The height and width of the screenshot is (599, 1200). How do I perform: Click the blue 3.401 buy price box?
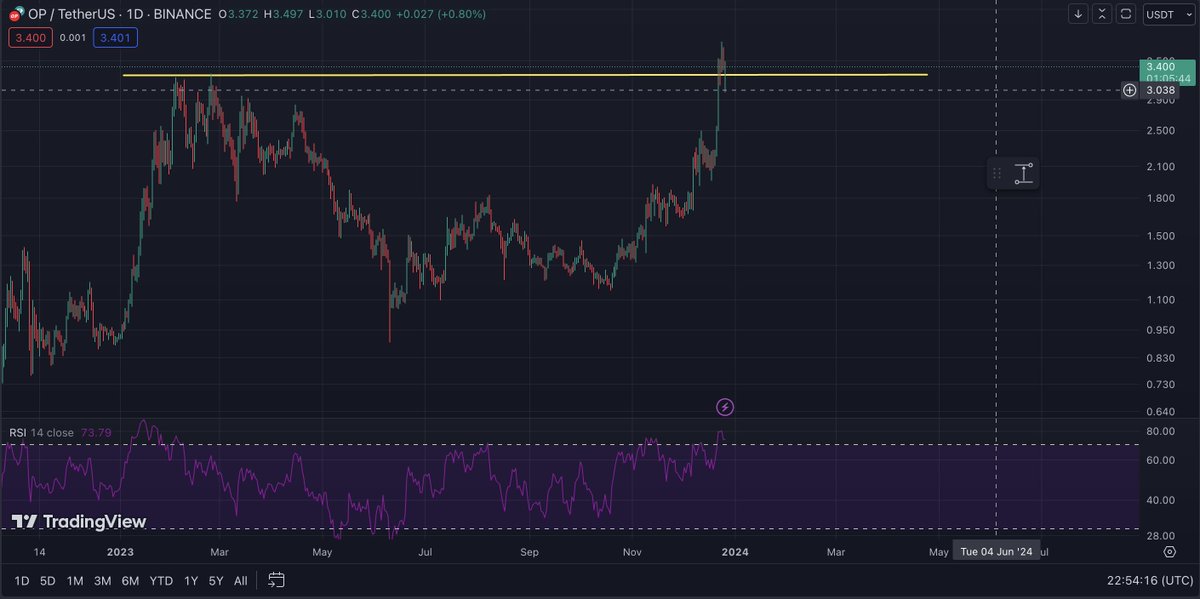pos(116,38)
